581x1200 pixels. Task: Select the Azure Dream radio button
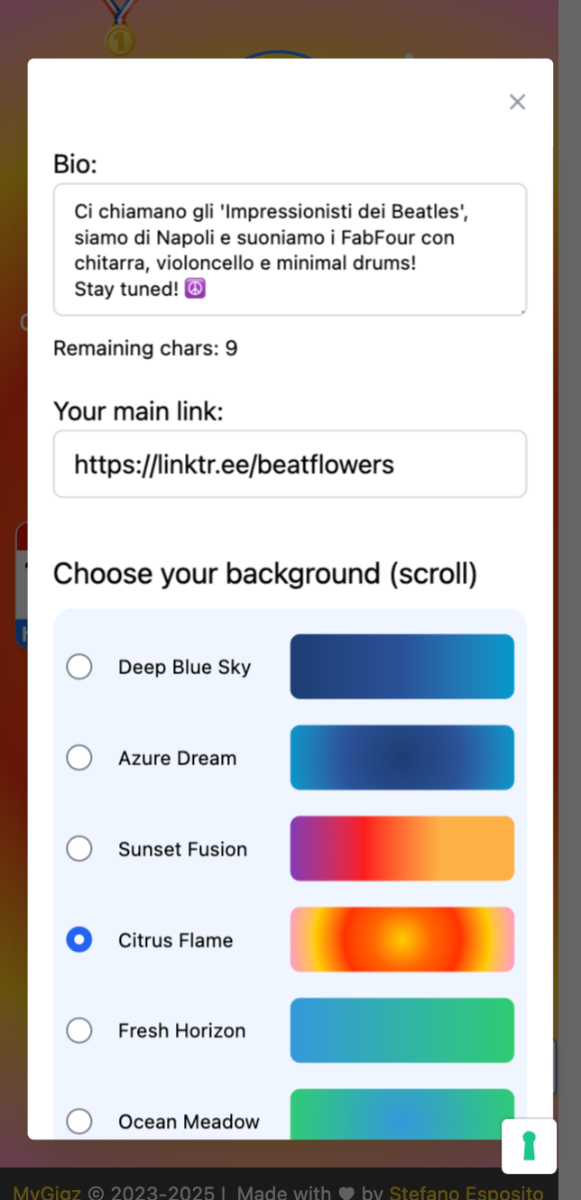tap(79, 758)
